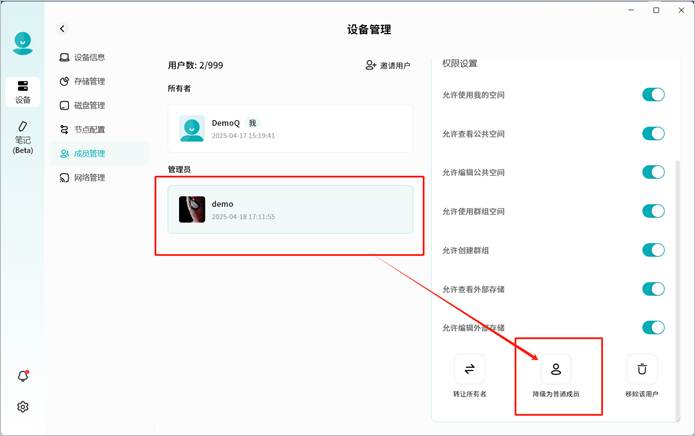Image resolution: width=695 pixels, height=436 pixels.
Task: Open the settings gear icon
Action: [23, 407]
